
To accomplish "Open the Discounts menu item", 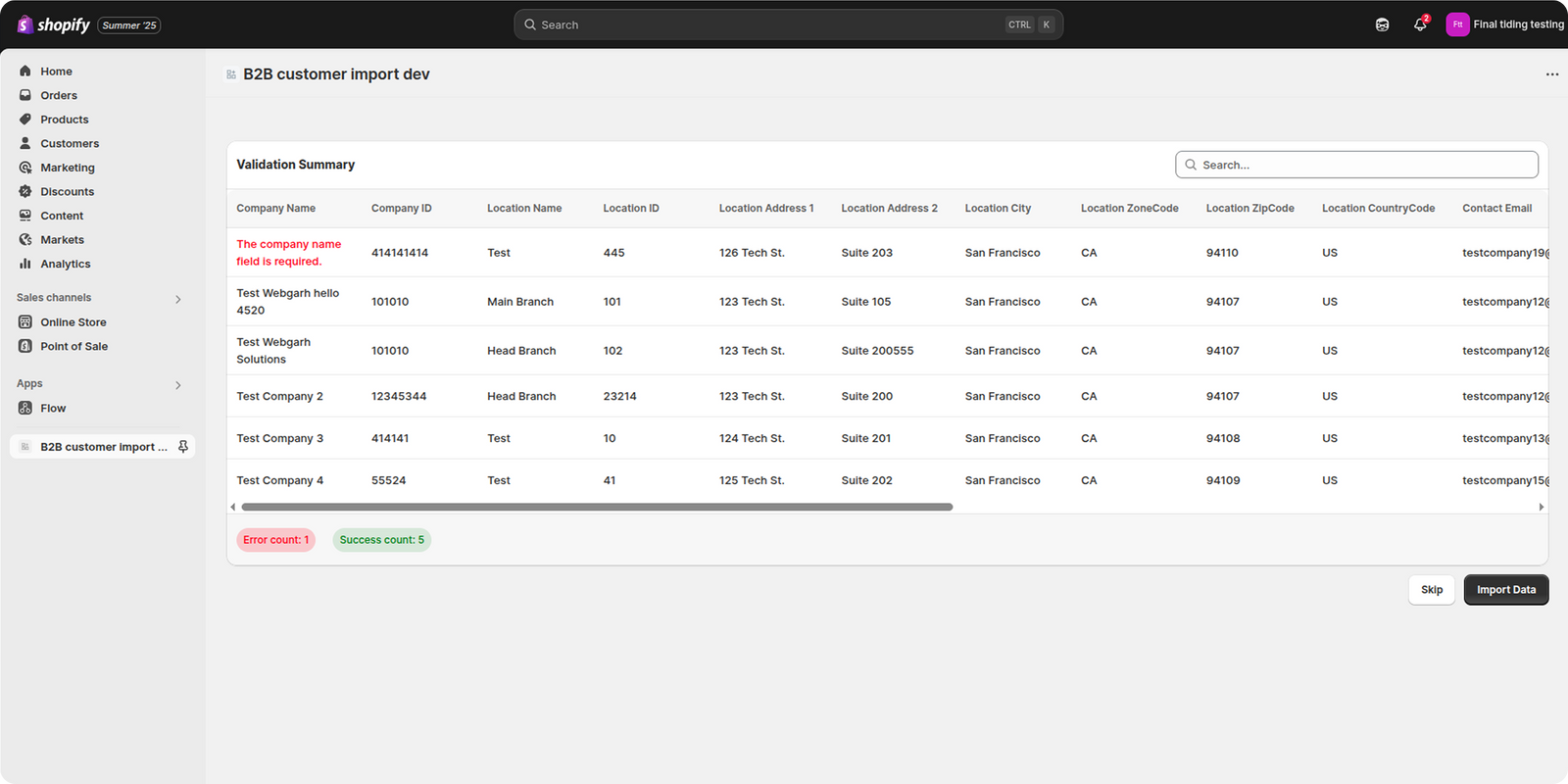I will pos(67,191).
